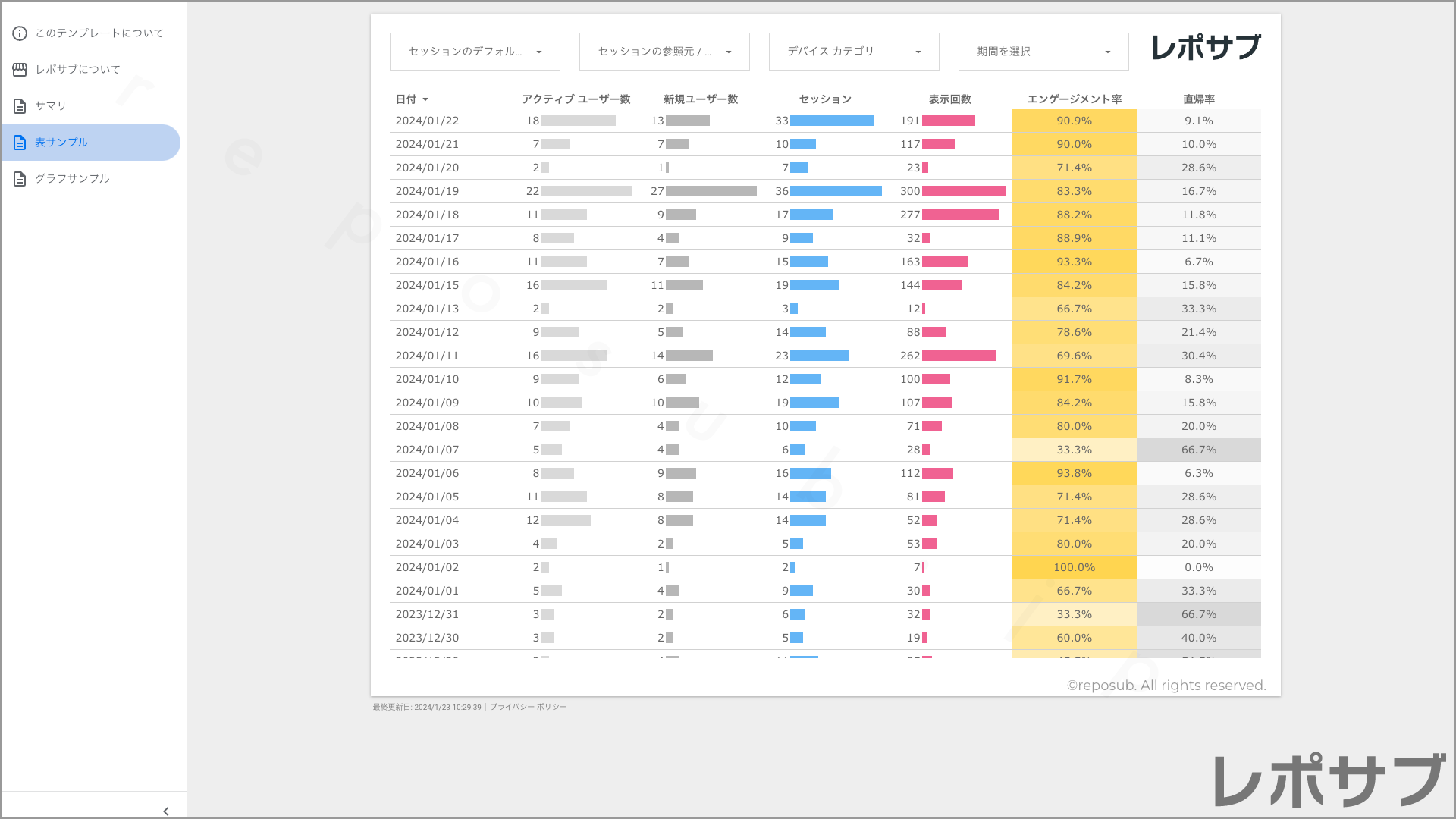The image size is (1456, 819).
Task: Open the プライバシー ポリシー link
Action: (528, 707)
